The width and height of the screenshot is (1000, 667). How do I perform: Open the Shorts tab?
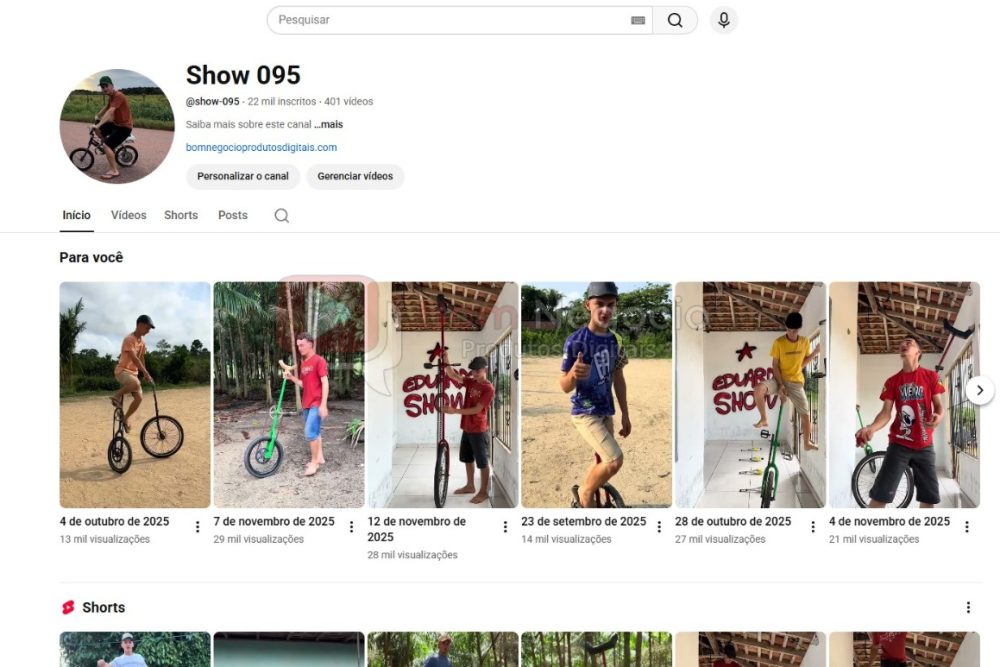pyautogui.click(x=181, y=215)
